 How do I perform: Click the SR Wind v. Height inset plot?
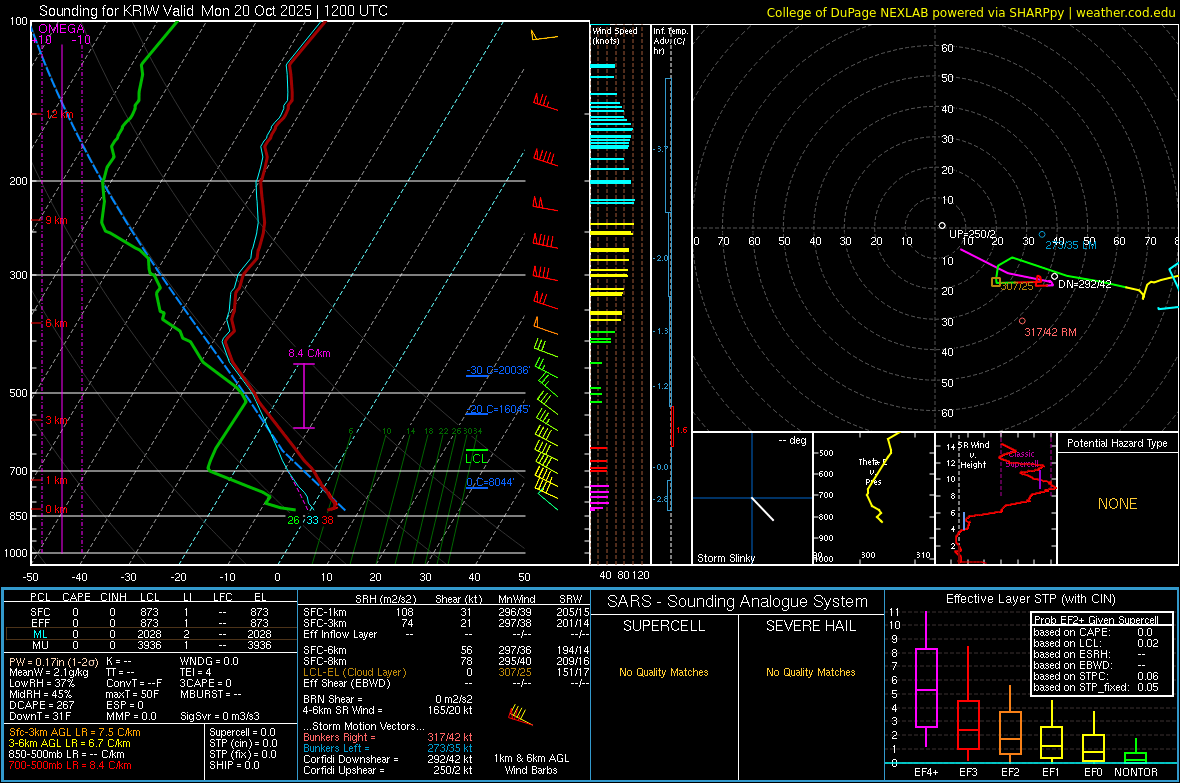coord(996,498)
